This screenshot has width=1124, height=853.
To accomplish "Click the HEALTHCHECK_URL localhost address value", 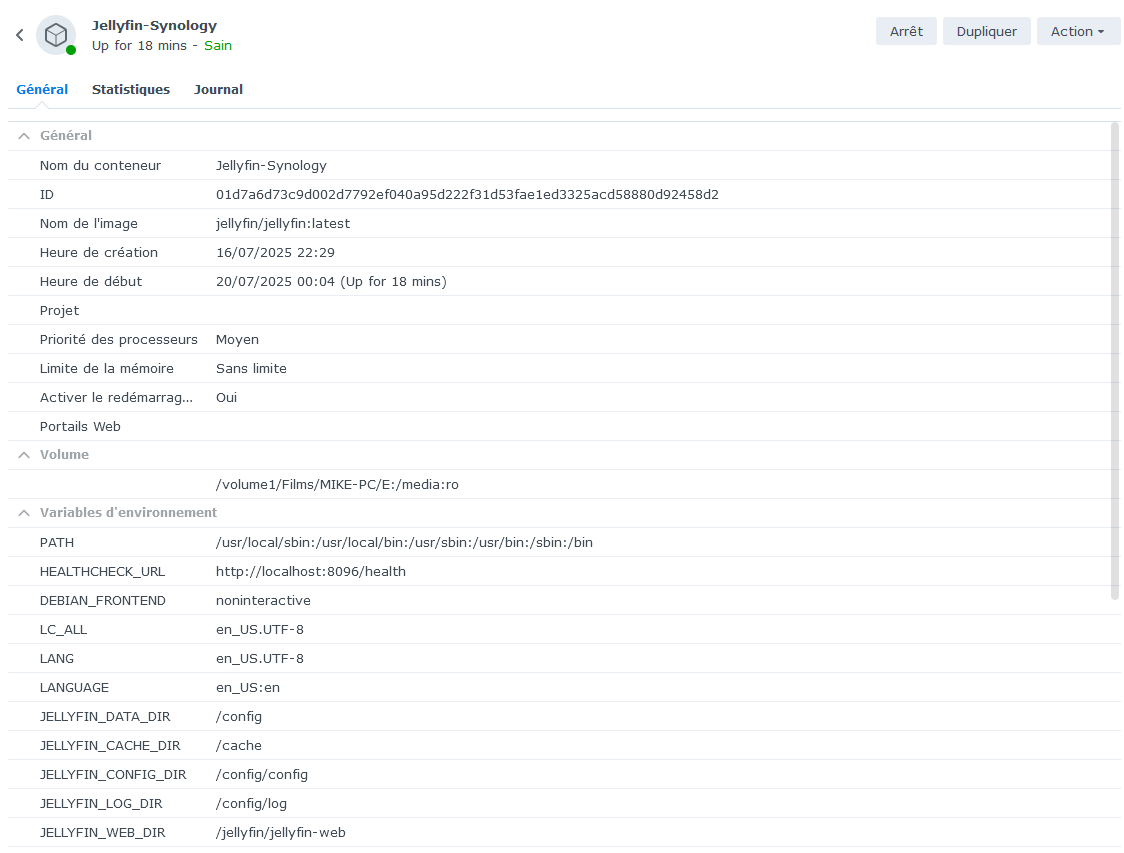I will pyautogui.click(x=311, y=572).
